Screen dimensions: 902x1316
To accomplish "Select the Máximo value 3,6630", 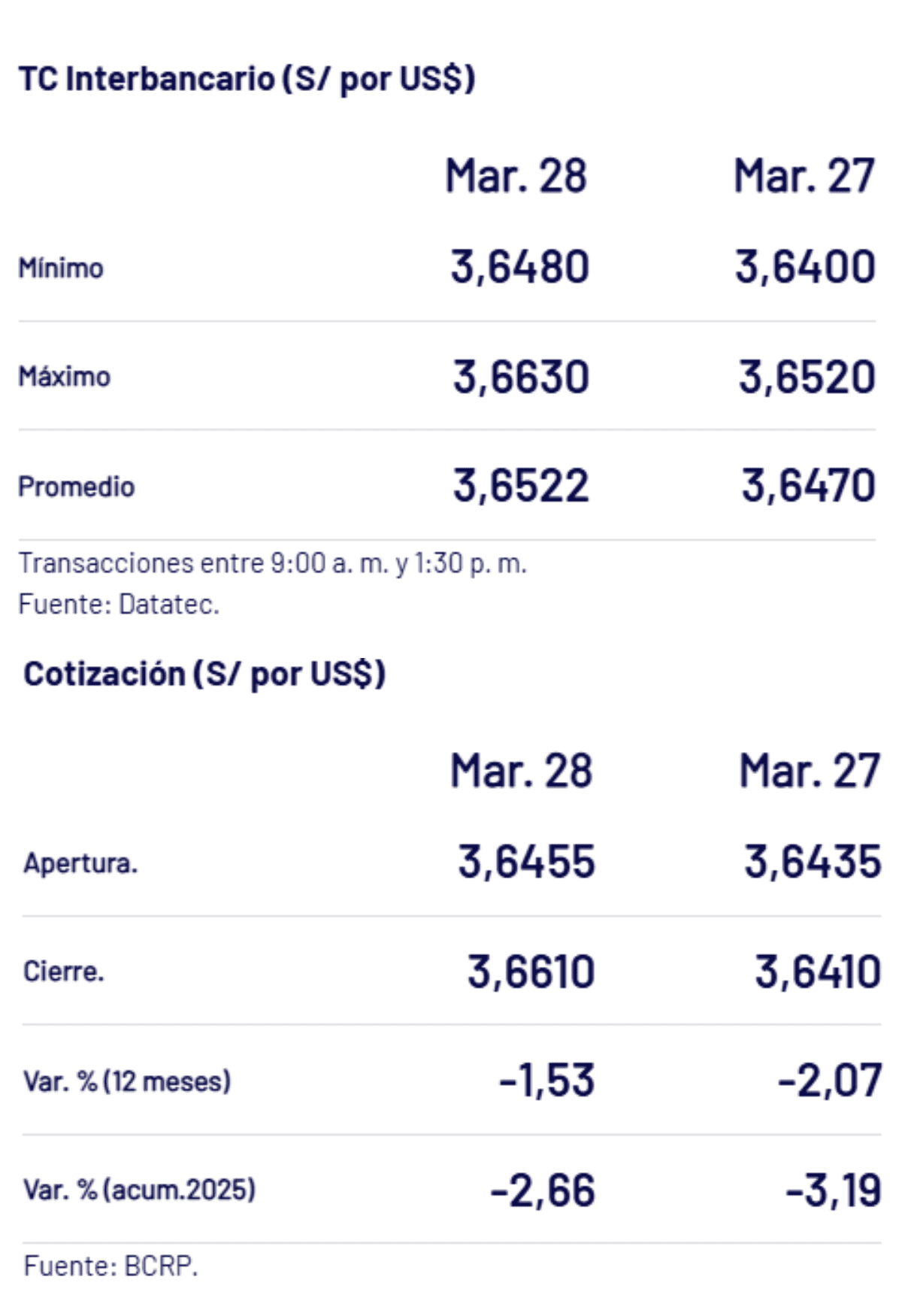I will pos(520,377).
